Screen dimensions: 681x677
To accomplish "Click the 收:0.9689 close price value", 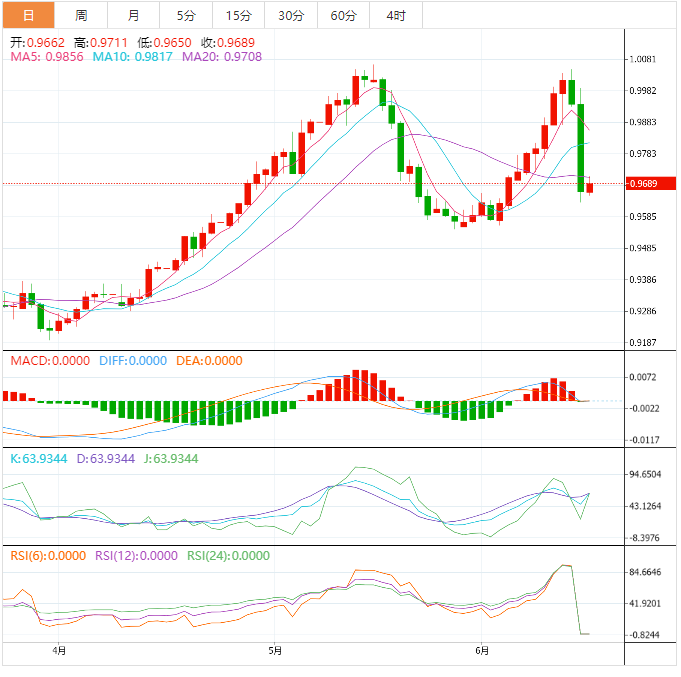I will [x=228, y=43].
